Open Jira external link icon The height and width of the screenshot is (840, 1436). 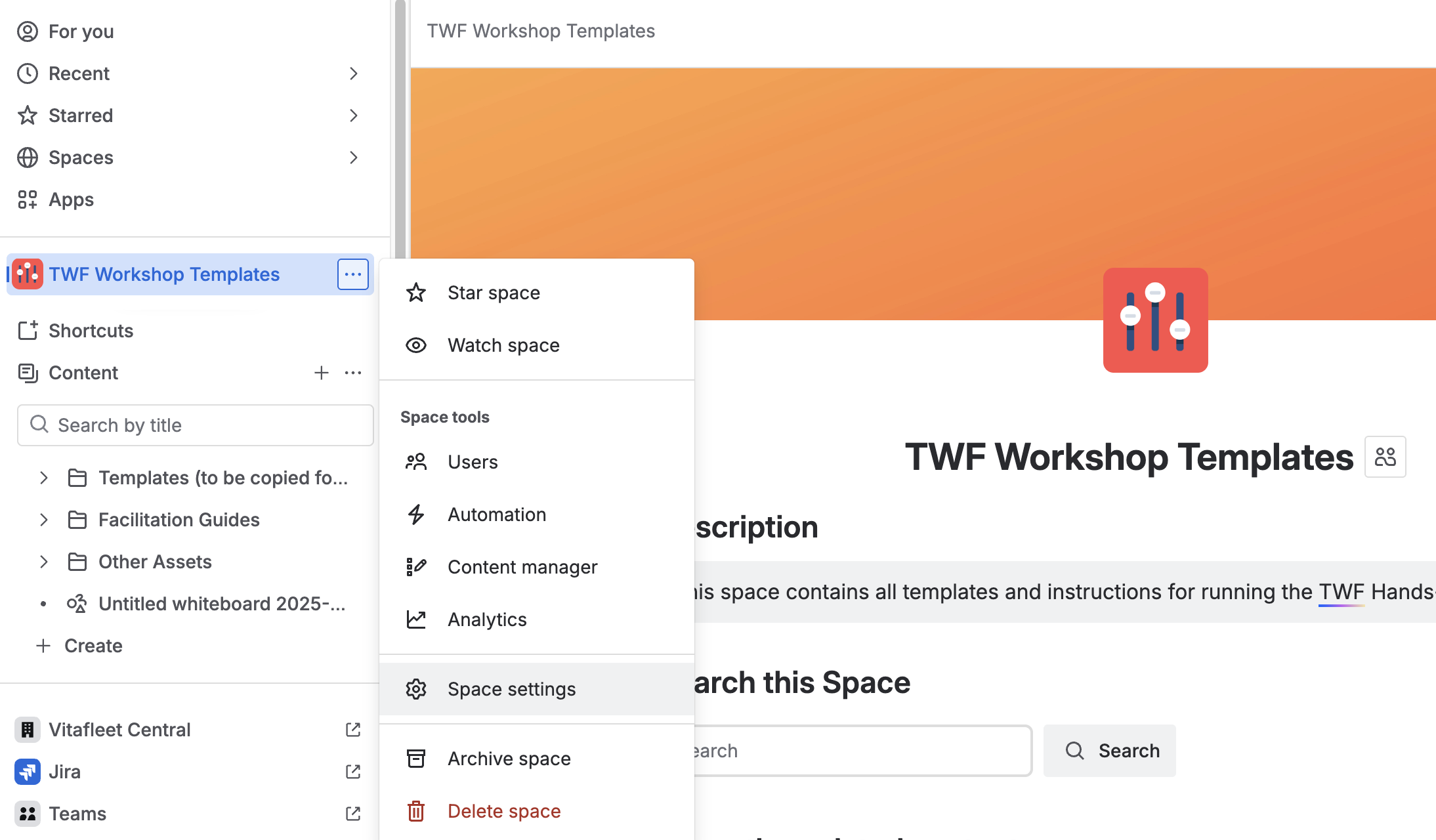pyautogui.click(x=353, y=772)
